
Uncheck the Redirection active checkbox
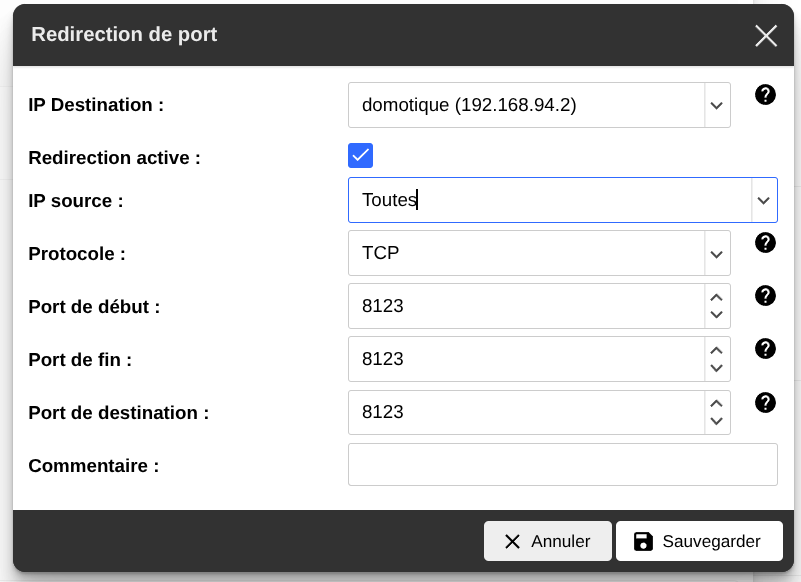(360, 155)
